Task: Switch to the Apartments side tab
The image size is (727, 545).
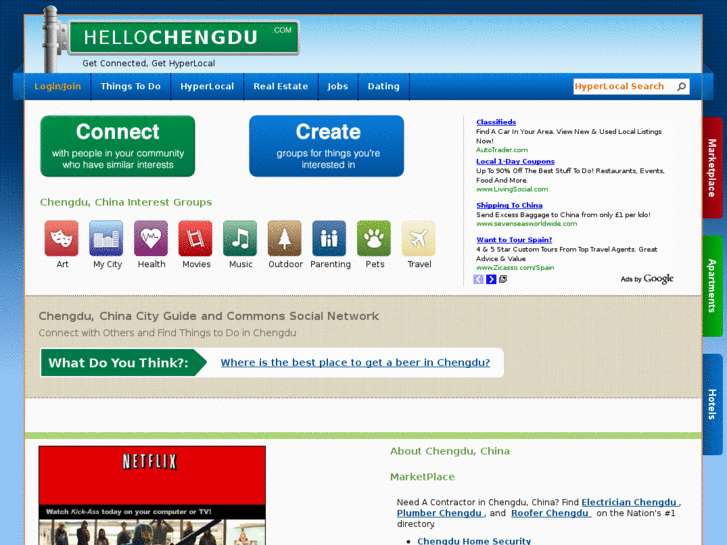Action: [x=713, y=286]
